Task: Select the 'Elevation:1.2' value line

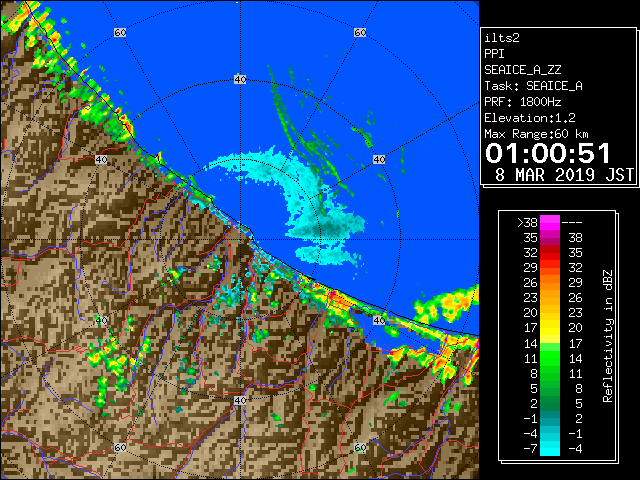Action: [x=530, y=118]
